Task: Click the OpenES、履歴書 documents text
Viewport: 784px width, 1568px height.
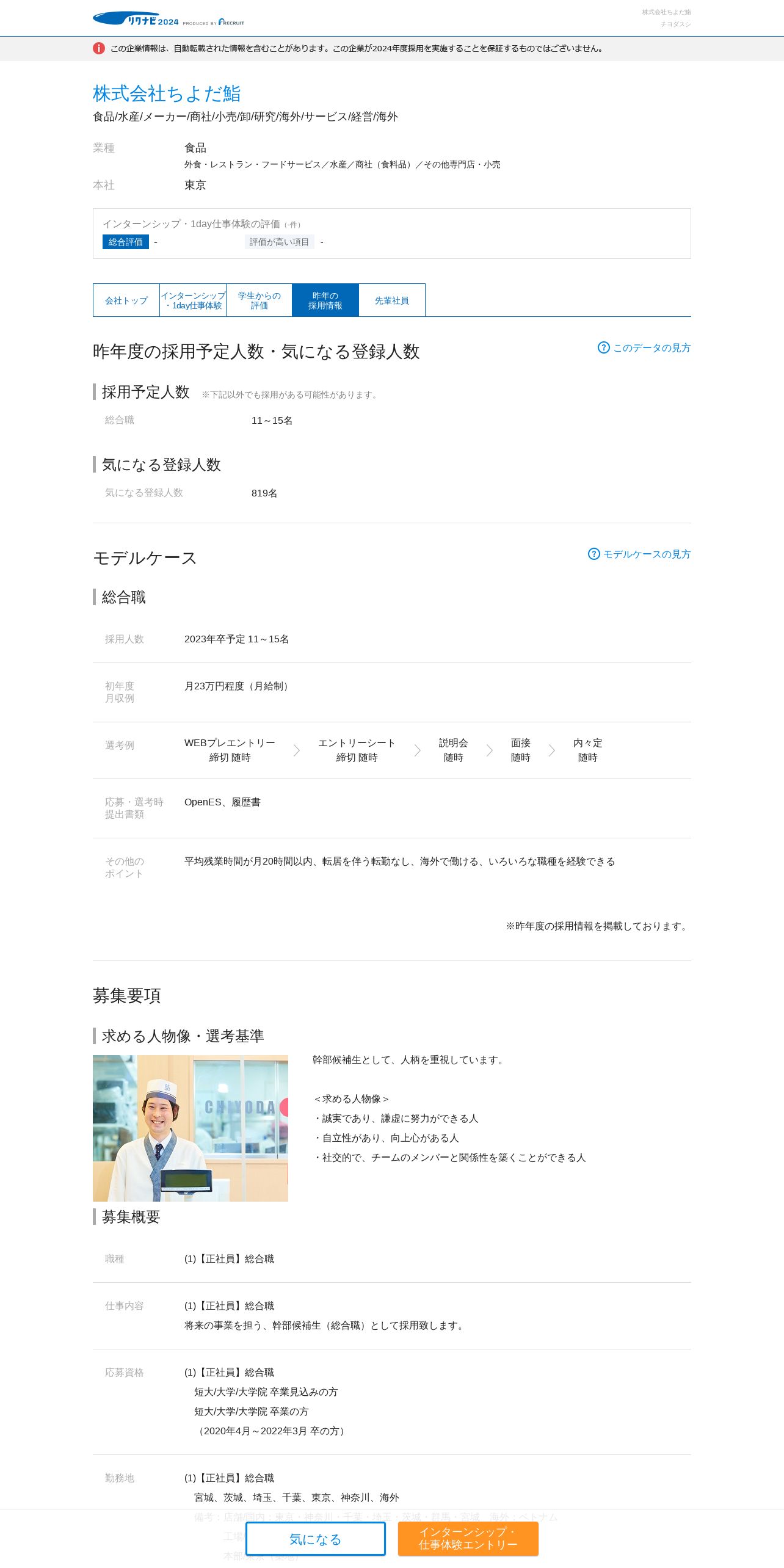Action: click(222, 802)
